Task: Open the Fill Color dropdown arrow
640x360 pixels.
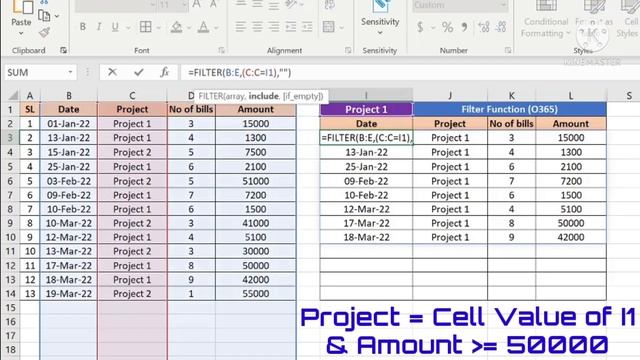Action: [x=189, y=28]
